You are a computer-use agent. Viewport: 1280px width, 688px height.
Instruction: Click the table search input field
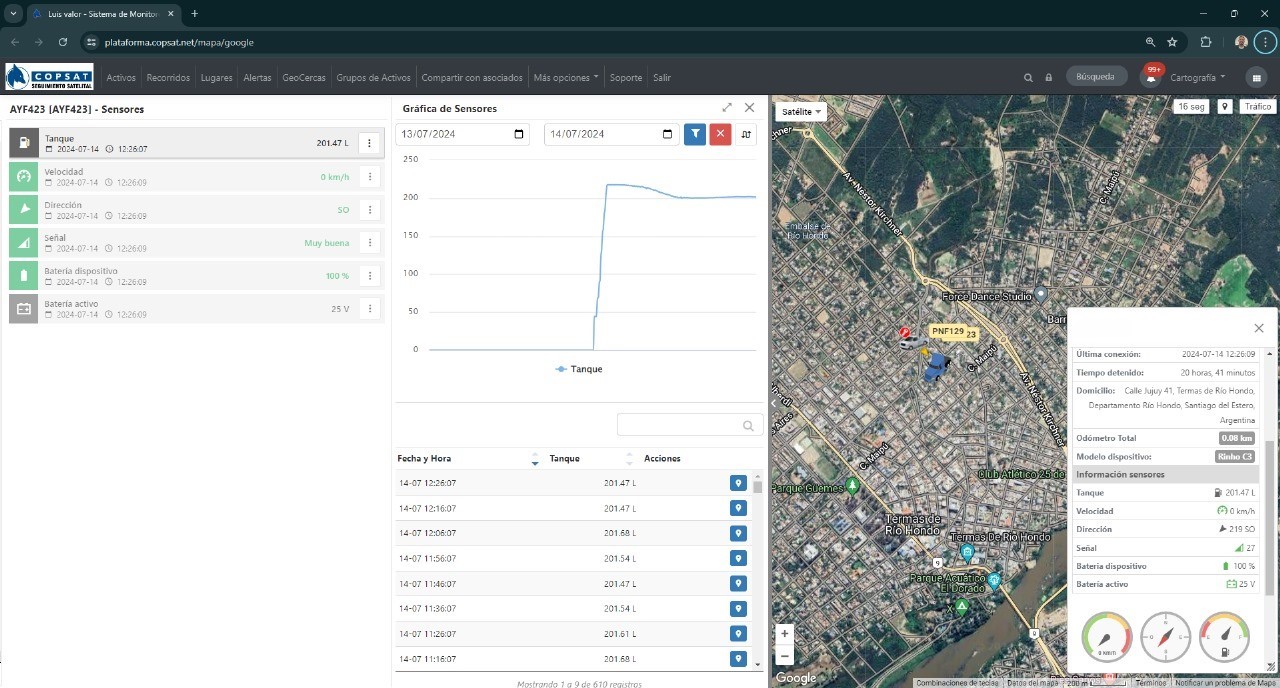point(689,424)
